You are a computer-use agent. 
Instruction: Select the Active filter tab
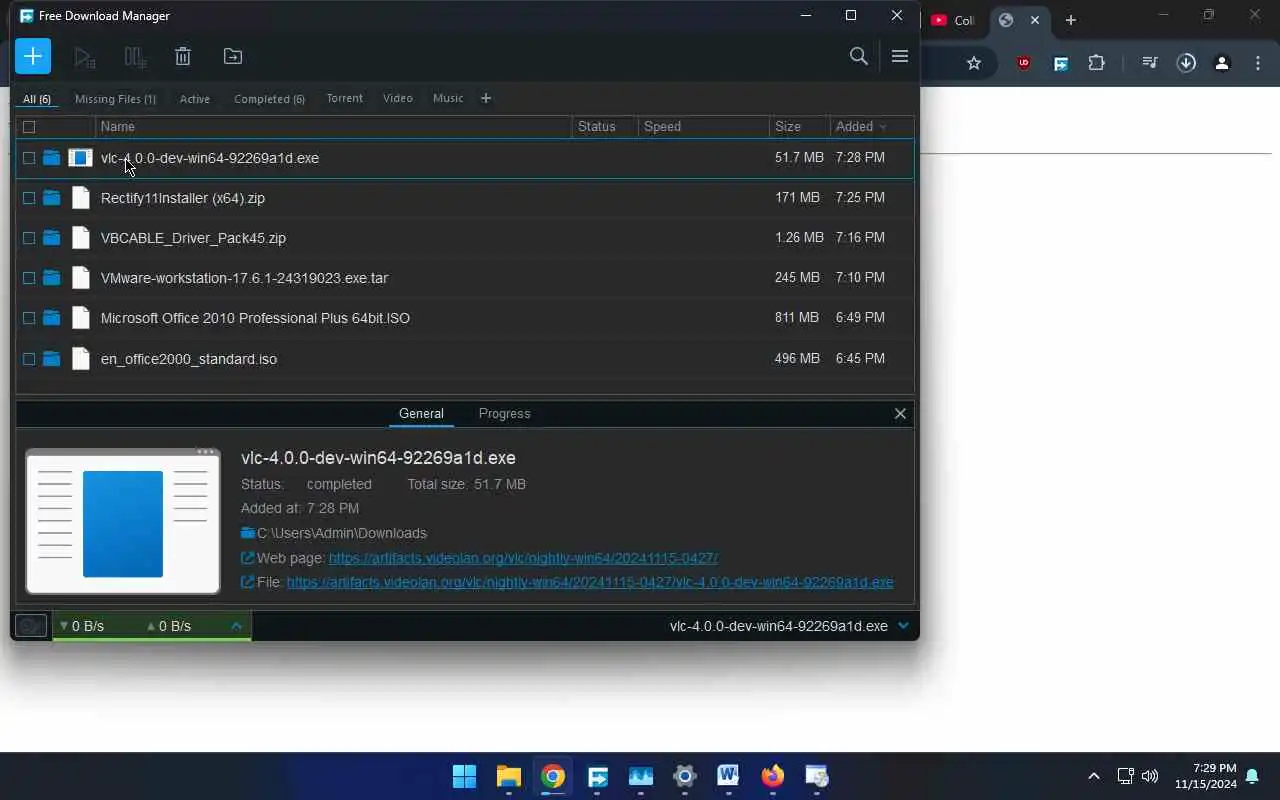195,99
